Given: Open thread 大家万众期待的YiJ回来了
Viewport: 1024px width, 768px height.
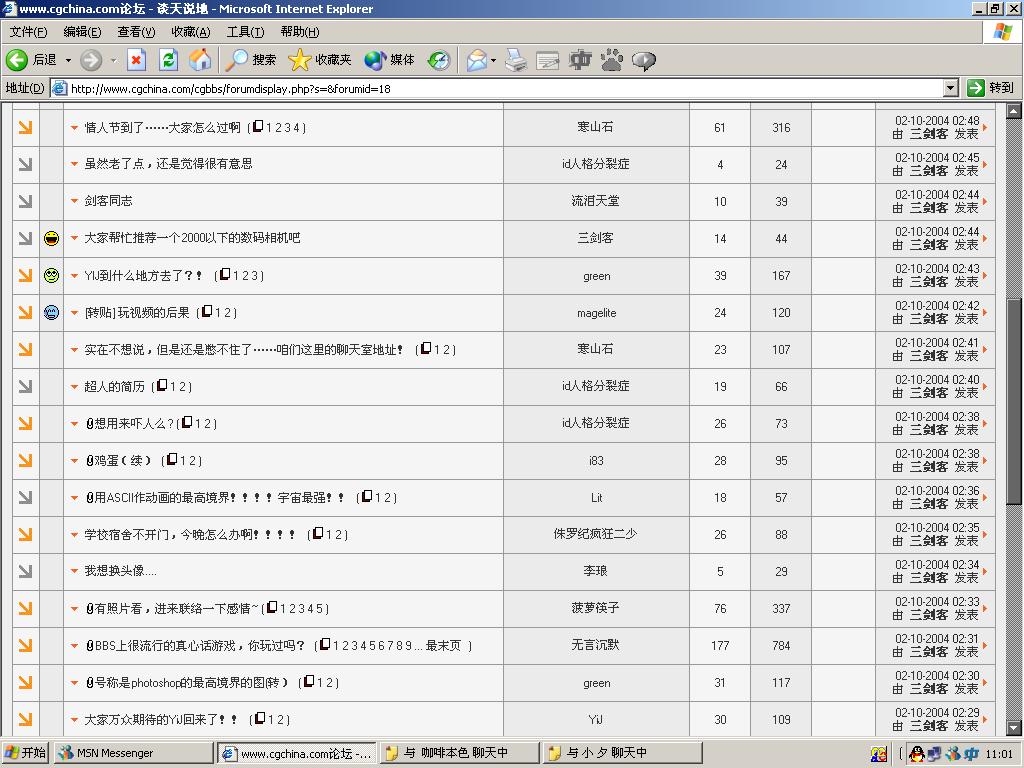Looking at the screenshot, I should [161, 720].
